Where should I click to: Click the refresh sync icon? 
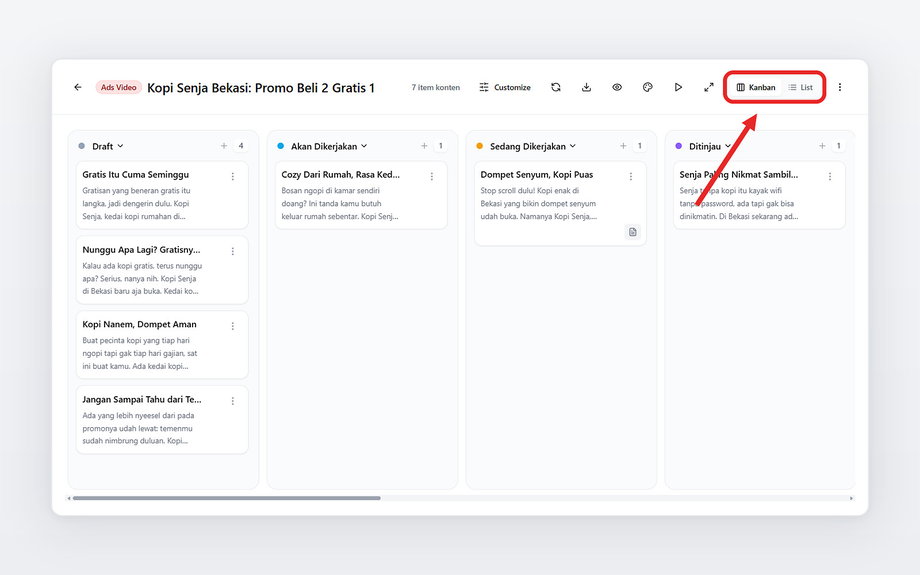[x=556, y=87]
